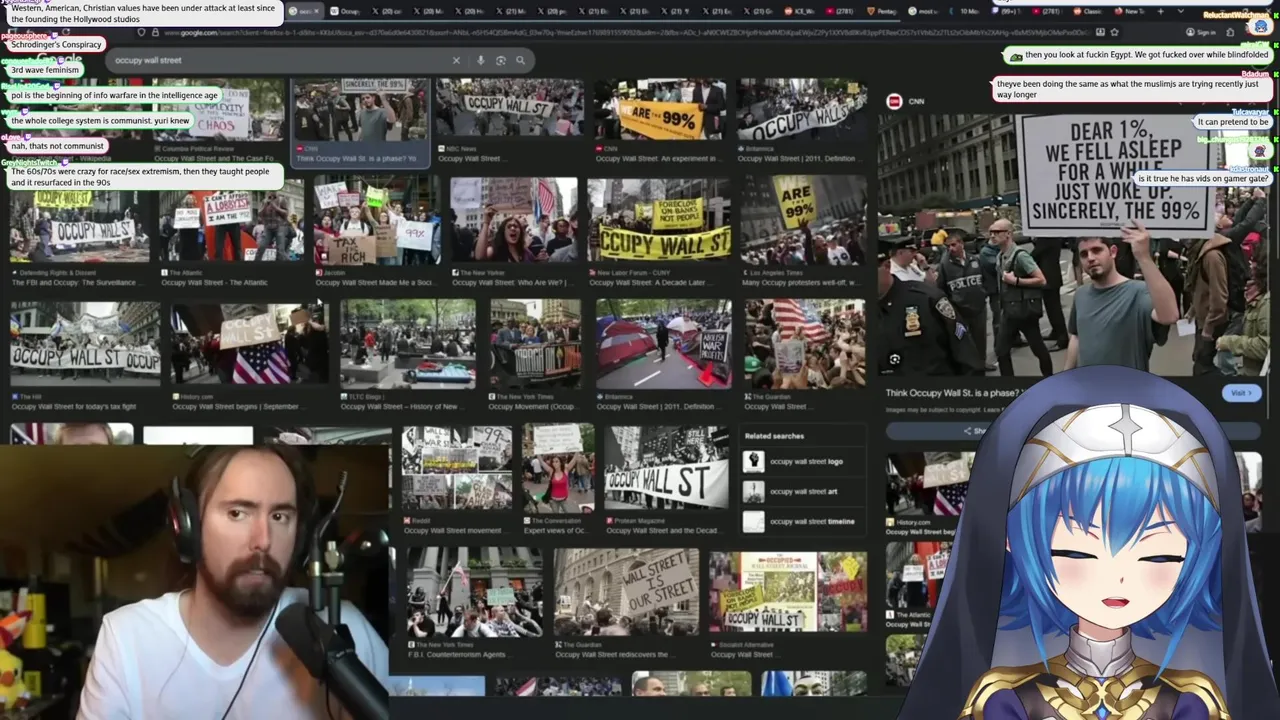
Task: Click the 'occupy wall street art' related search thumbnail
Action: pos(753,491)
